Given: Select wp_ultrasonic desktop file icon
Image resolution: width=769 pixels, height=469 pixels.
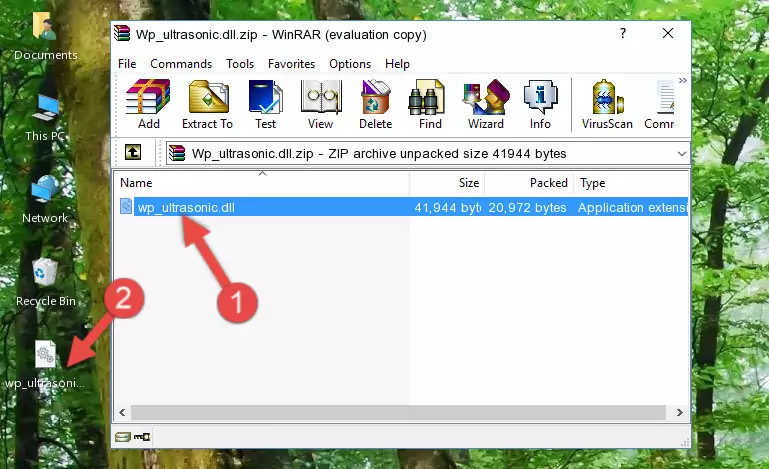Looking at the screenshot, I should tap(45, 365).
